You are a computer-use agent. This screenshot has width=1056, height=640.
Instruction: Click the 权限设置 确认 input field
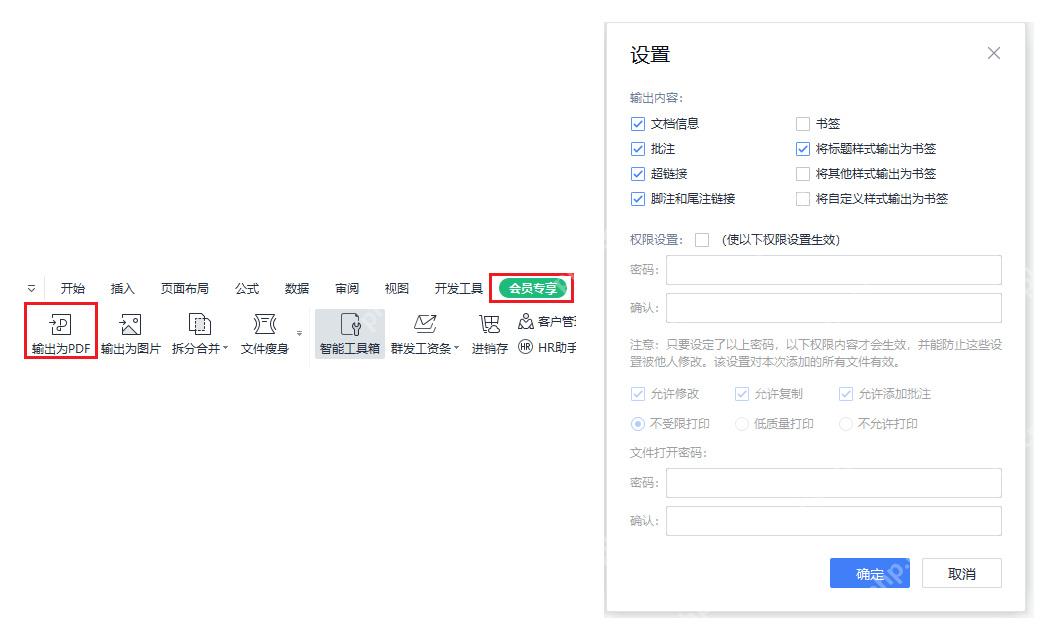tap(834, 308)
